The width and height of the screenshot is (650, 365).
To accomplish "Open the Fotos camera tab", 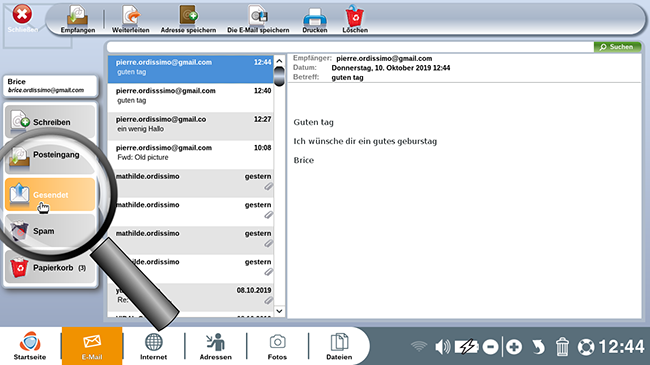I will pyautogui.click(x=277, y=346).
